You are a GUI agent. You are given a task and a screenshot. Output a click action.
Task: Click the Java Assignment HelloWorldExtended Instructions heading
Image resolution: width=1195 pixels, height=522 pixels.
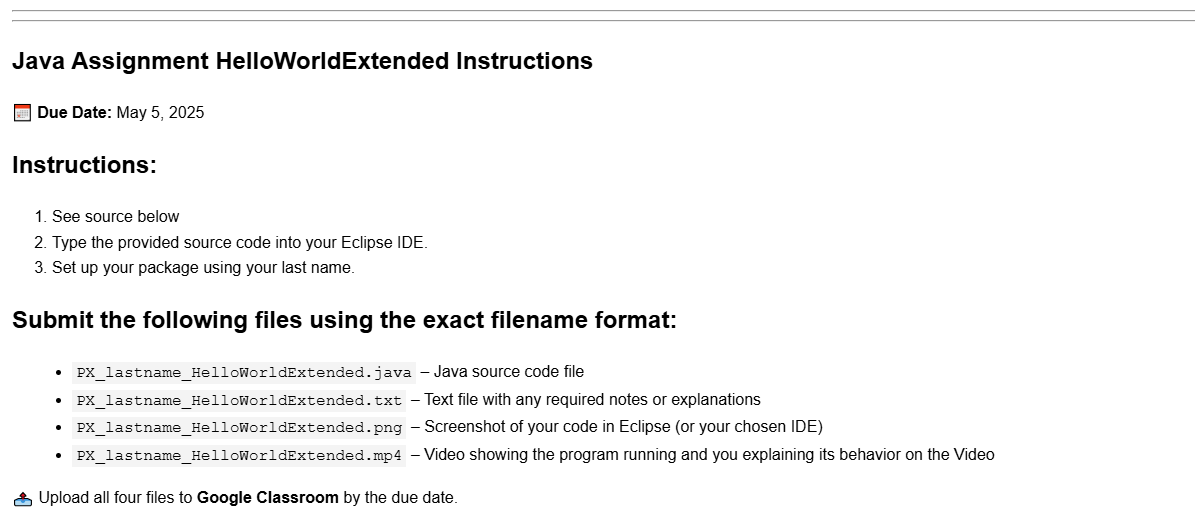click(x=302, y=61)
